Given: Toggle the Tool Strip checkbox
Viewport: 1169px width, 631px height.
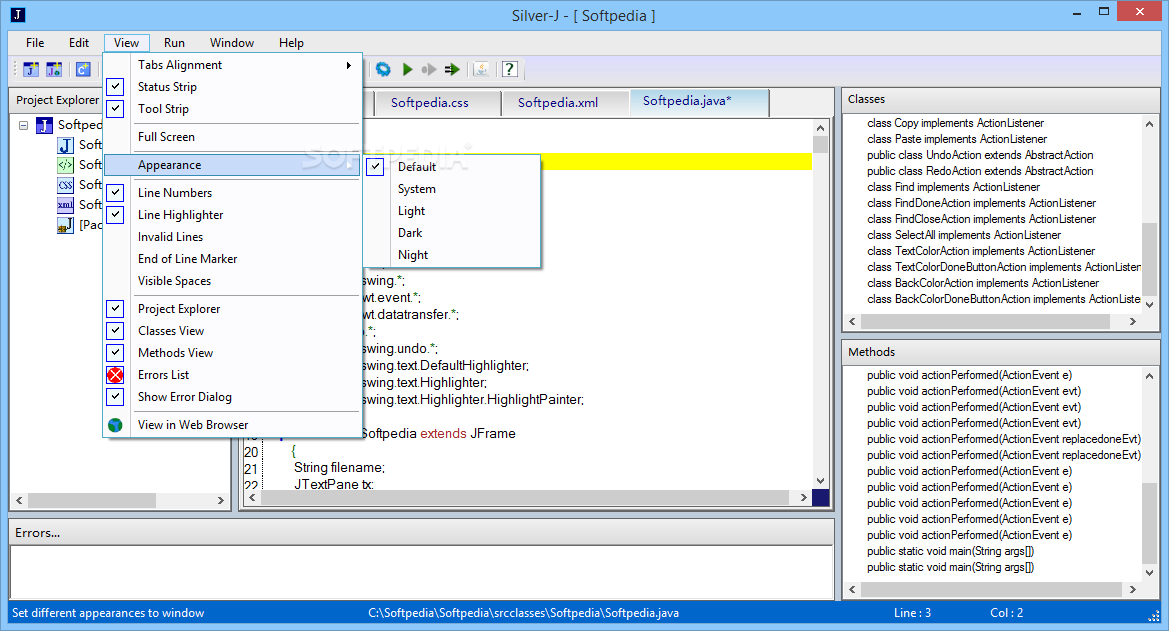Looking at the screenshot, I should pyautogui.click(x=115, y=108).
